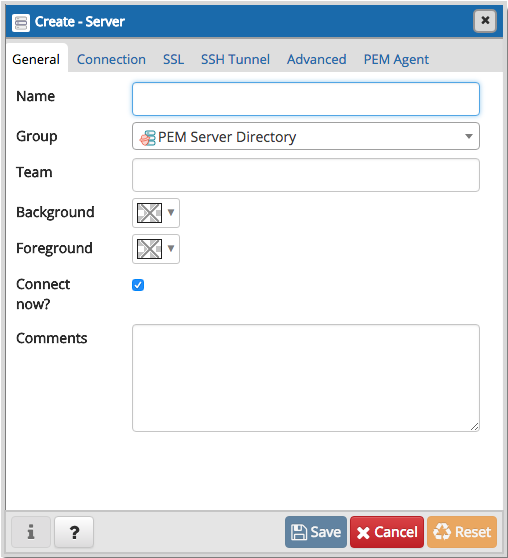Focus the Name input field
508x558 pixels.
(306, 99)
